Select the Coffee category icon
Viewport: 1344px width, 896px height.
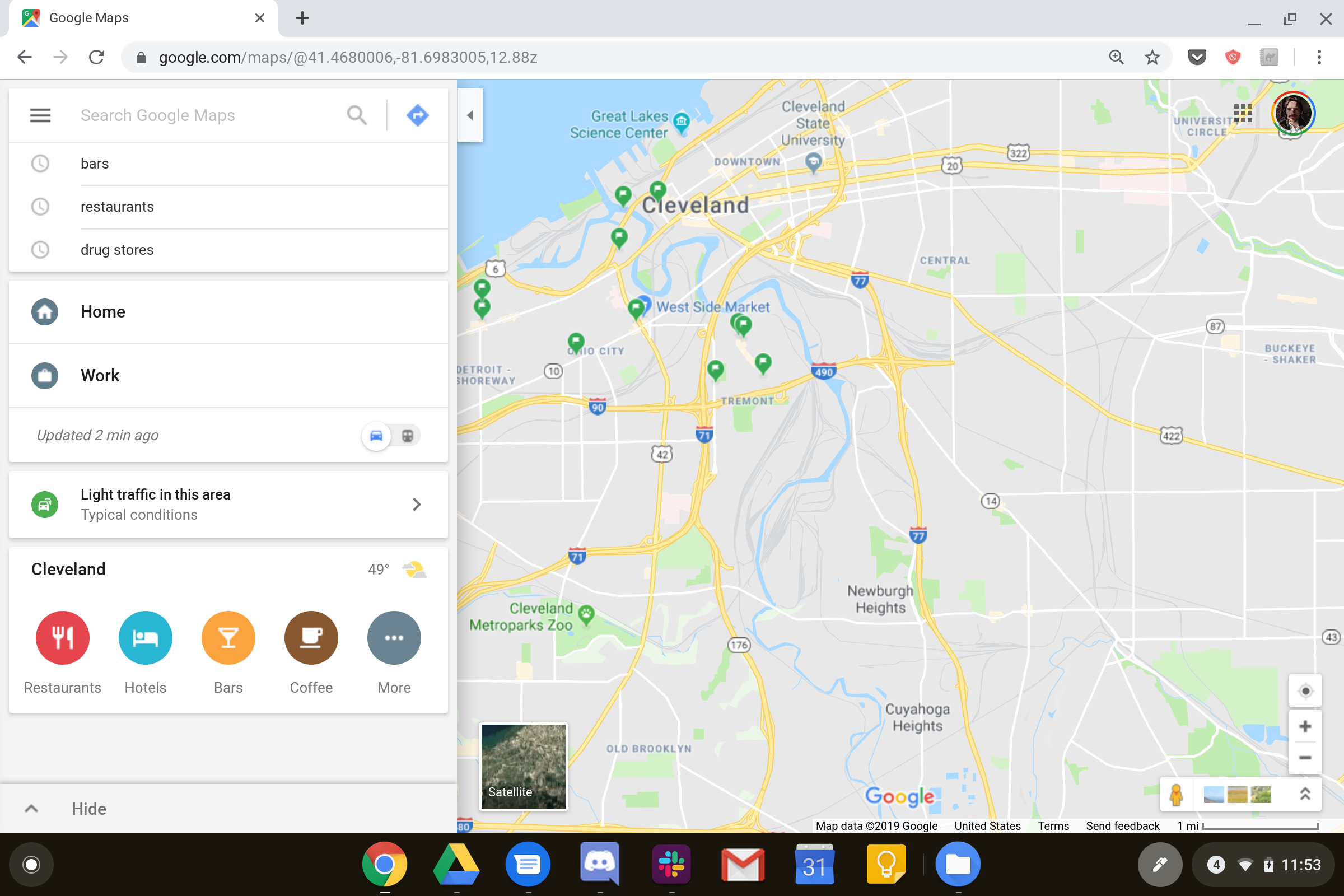click(311, 638)
